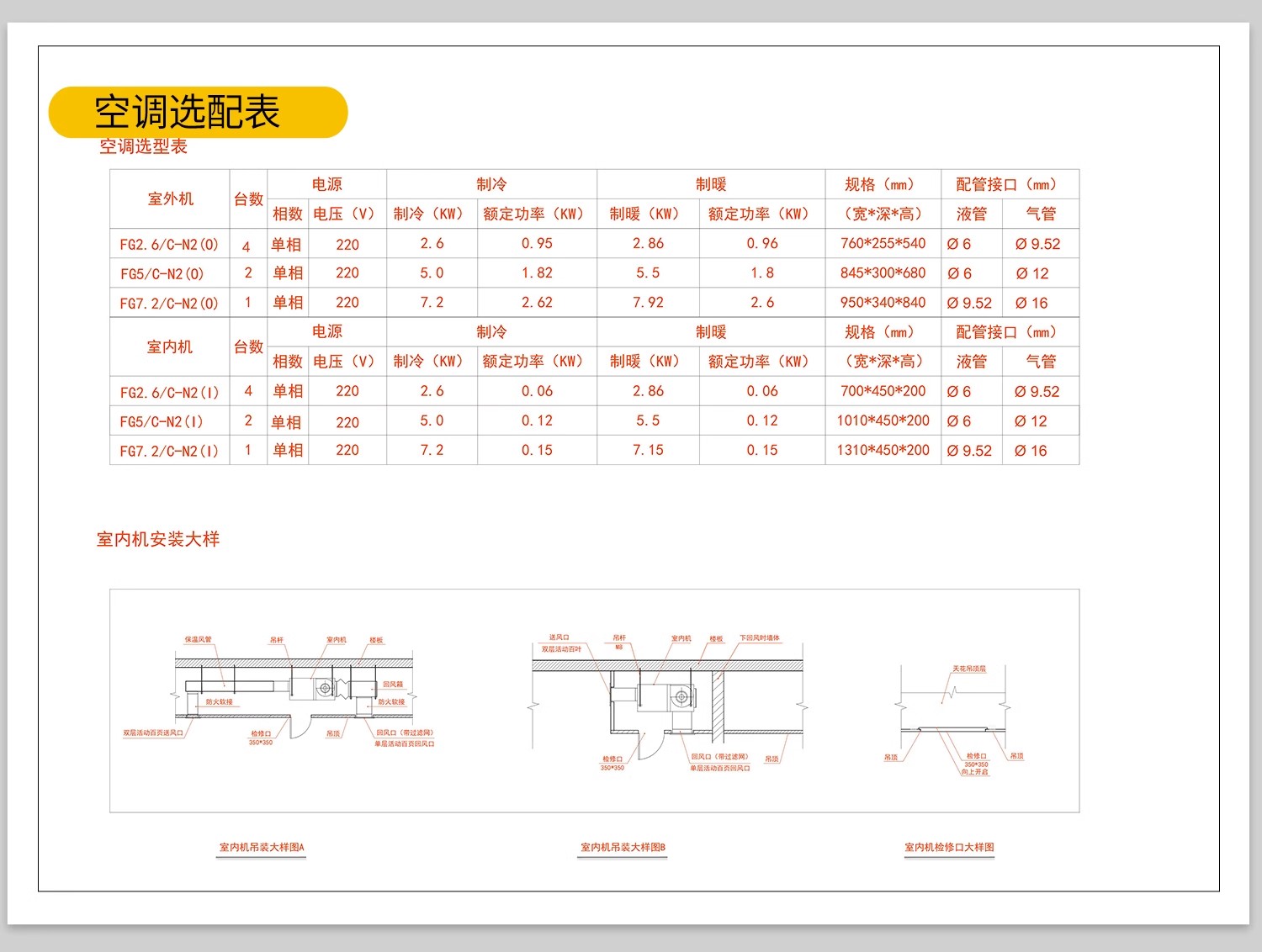Image resolution: width=1262 pixels, height=952 pixels.
Task: Click the 回风箱 label in diagram A
Action: click(393, 685)
